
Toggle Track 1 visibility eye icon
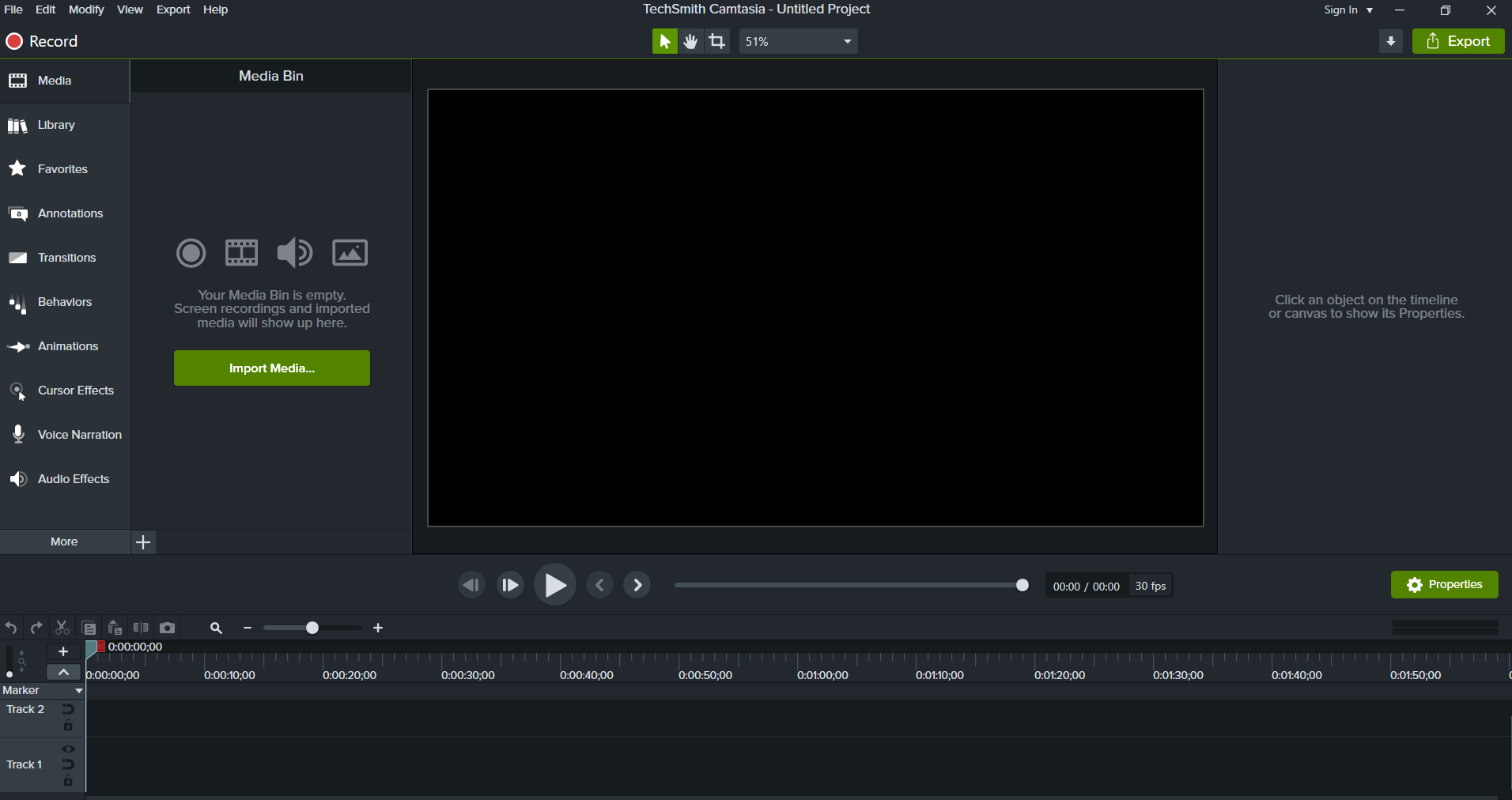pyautogui.click(x=68, y=749)
